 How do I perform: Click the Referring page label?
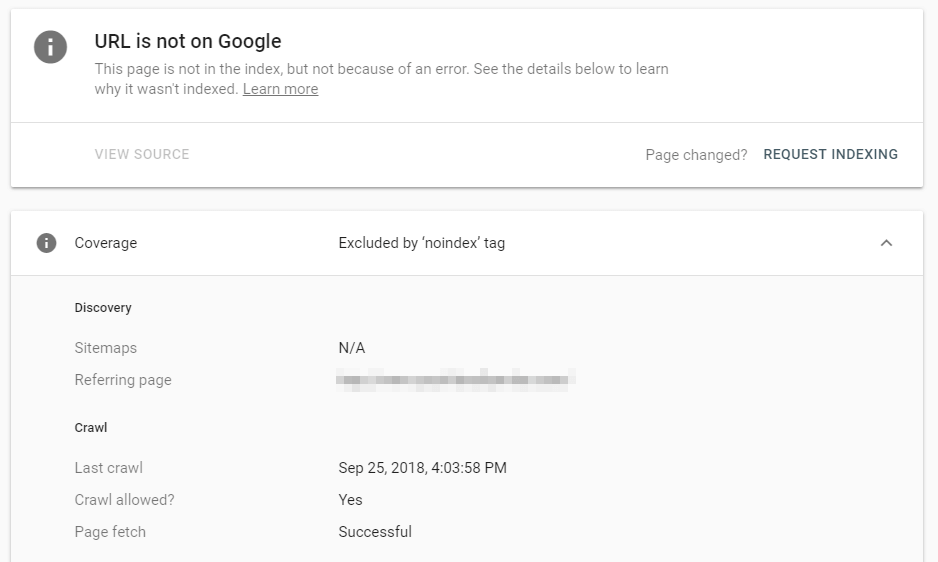[123, 380]
